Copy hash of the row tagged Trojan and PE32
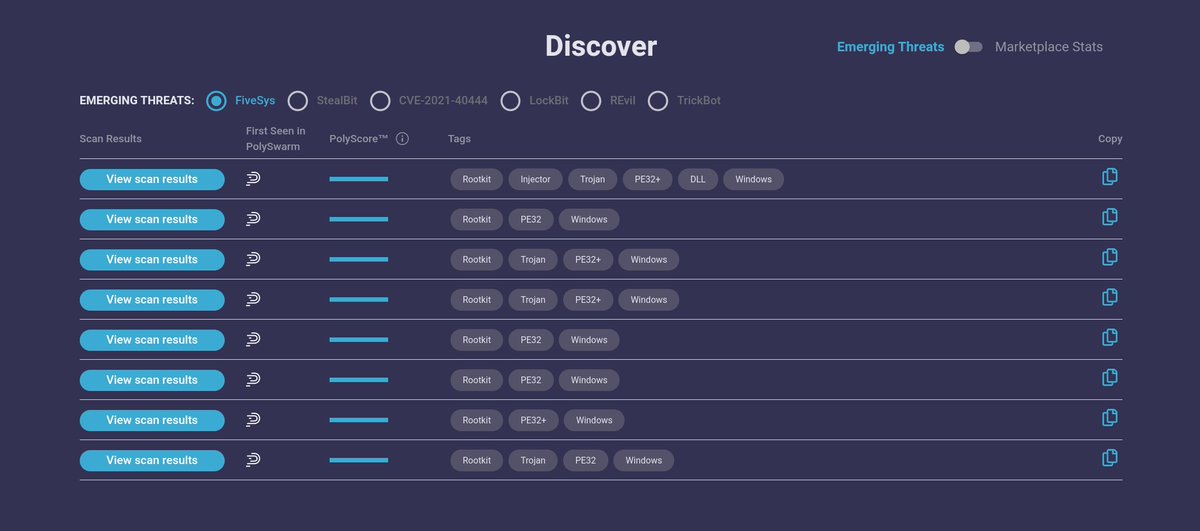 tap(1109, 458)
